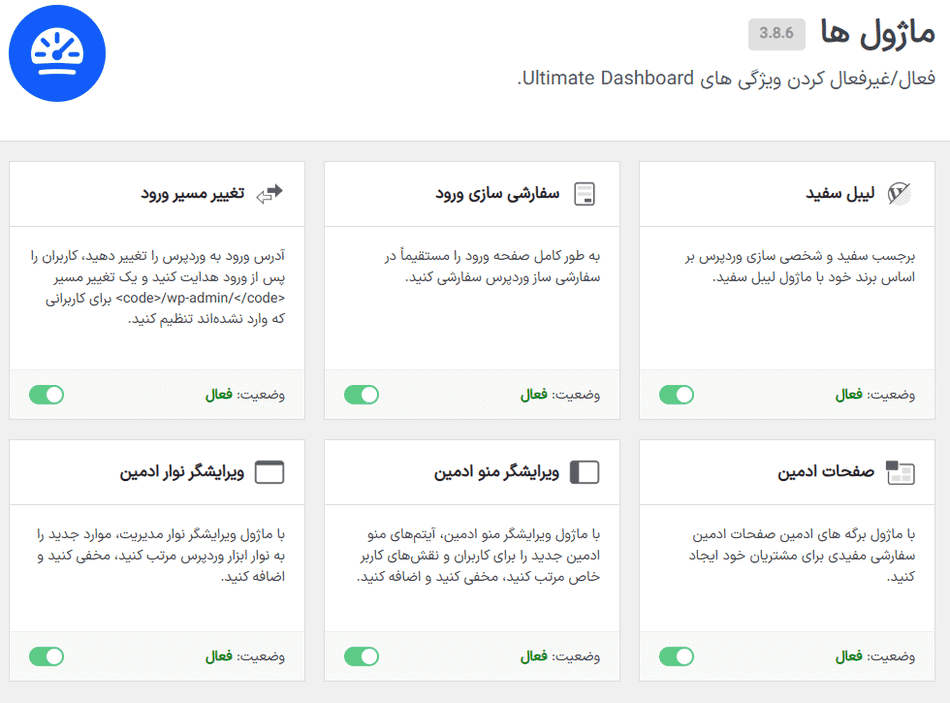Click the card title ویرایشگر نوار ادمین

(182, 472)
